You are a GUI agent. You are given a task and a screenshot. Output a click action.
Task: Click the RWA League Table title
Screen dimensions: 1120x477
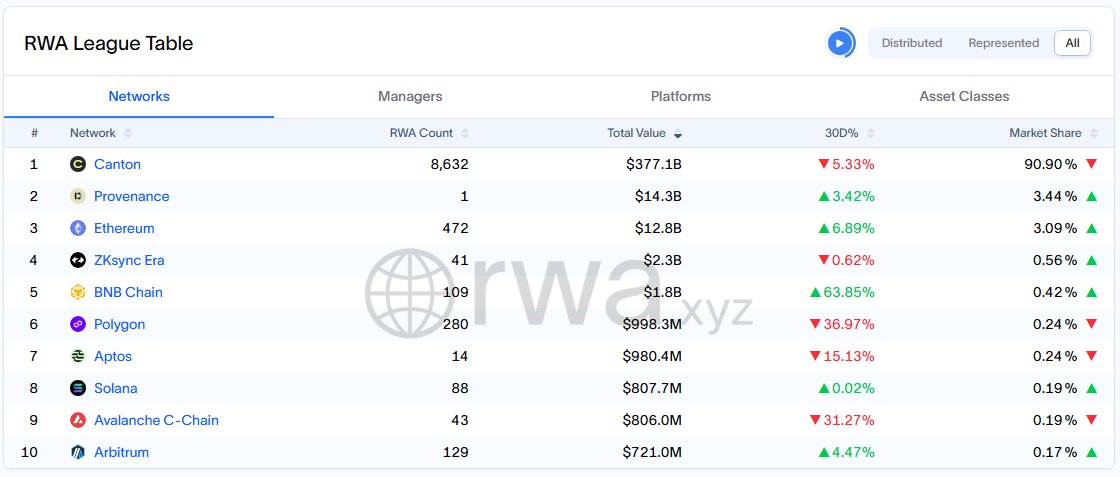(109, 44)
